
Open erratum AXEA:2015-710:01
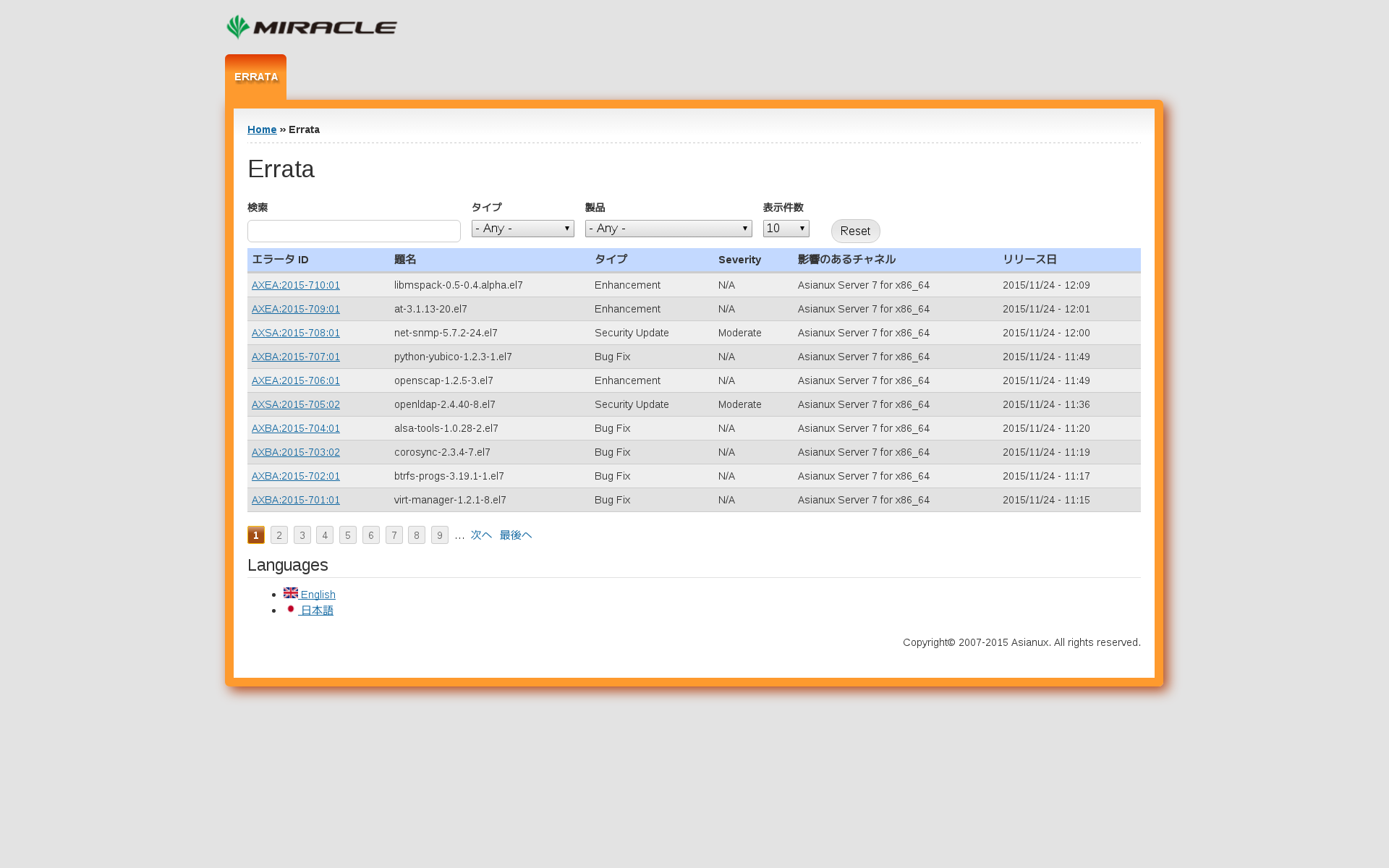pyautogui.click(x=296, y=285)
